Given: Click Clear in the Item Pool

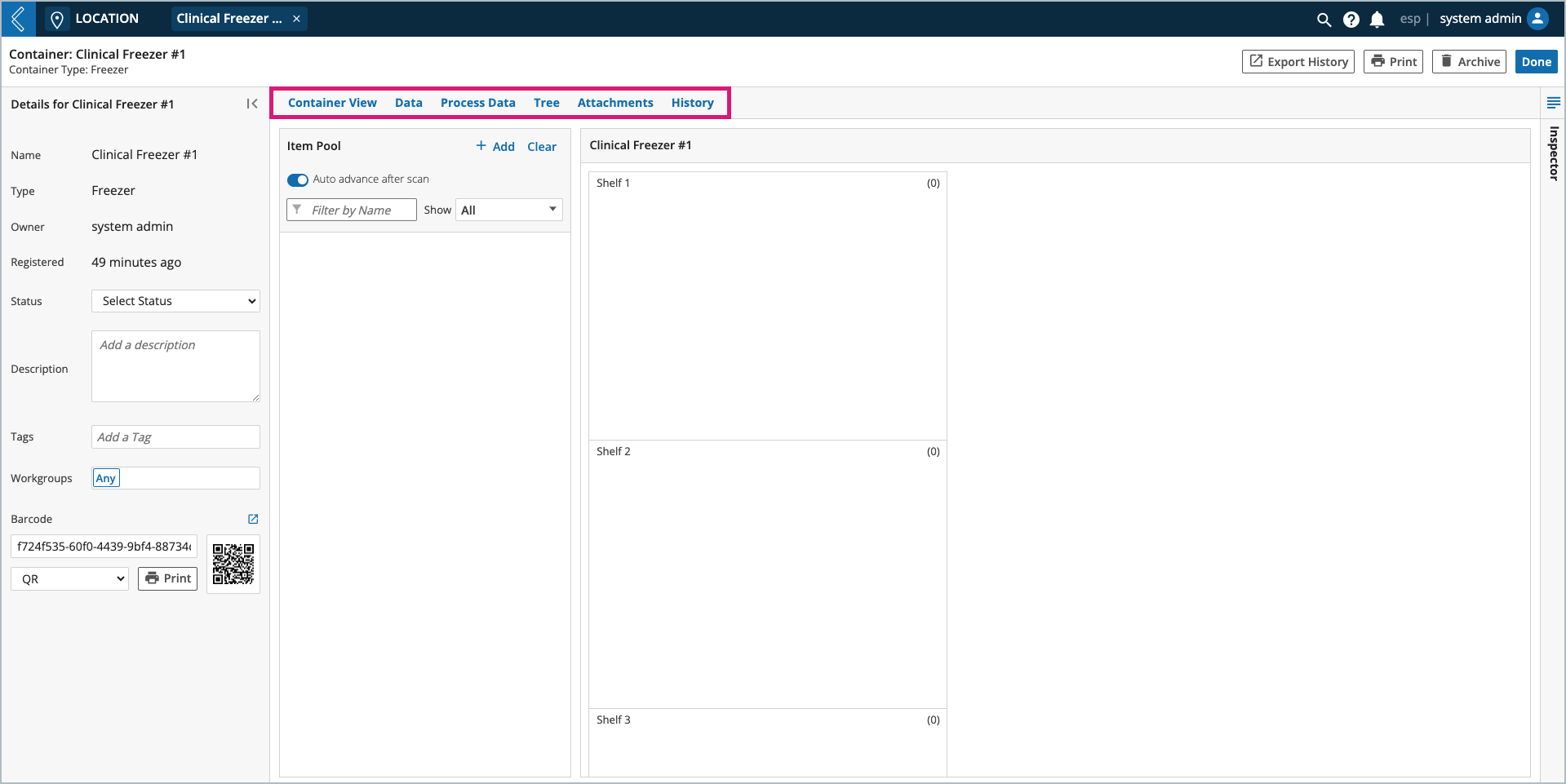Looking at the screenshot, I should [542, 147].
